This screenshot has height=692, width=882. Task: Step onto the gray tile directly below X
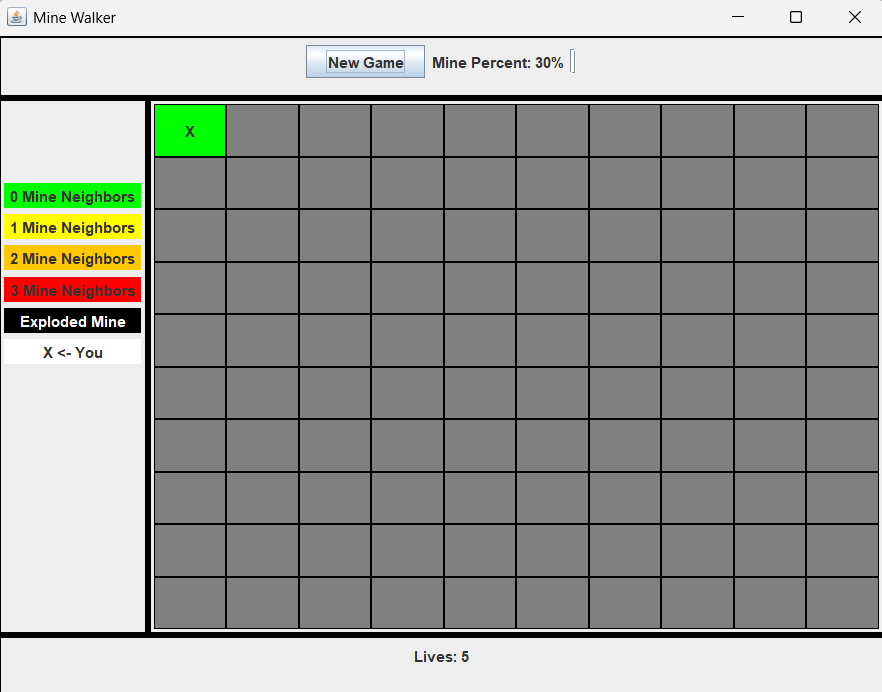tap(190, 183)
